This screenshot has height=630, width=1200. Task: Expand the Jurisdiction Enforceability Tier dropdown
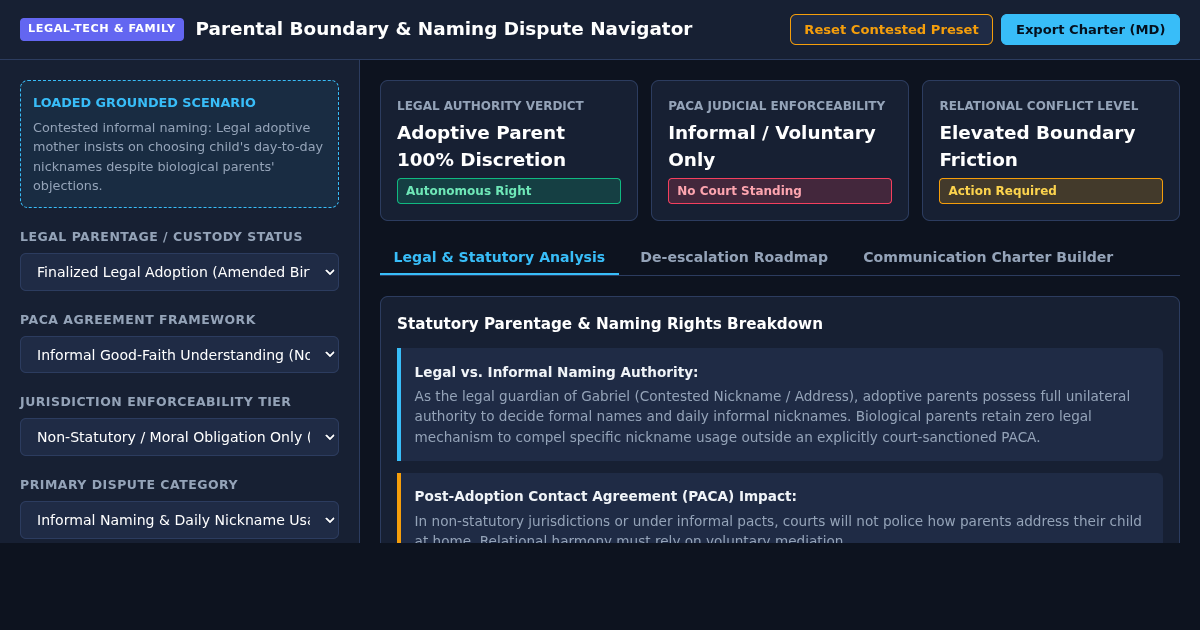(x=179, y=437)
